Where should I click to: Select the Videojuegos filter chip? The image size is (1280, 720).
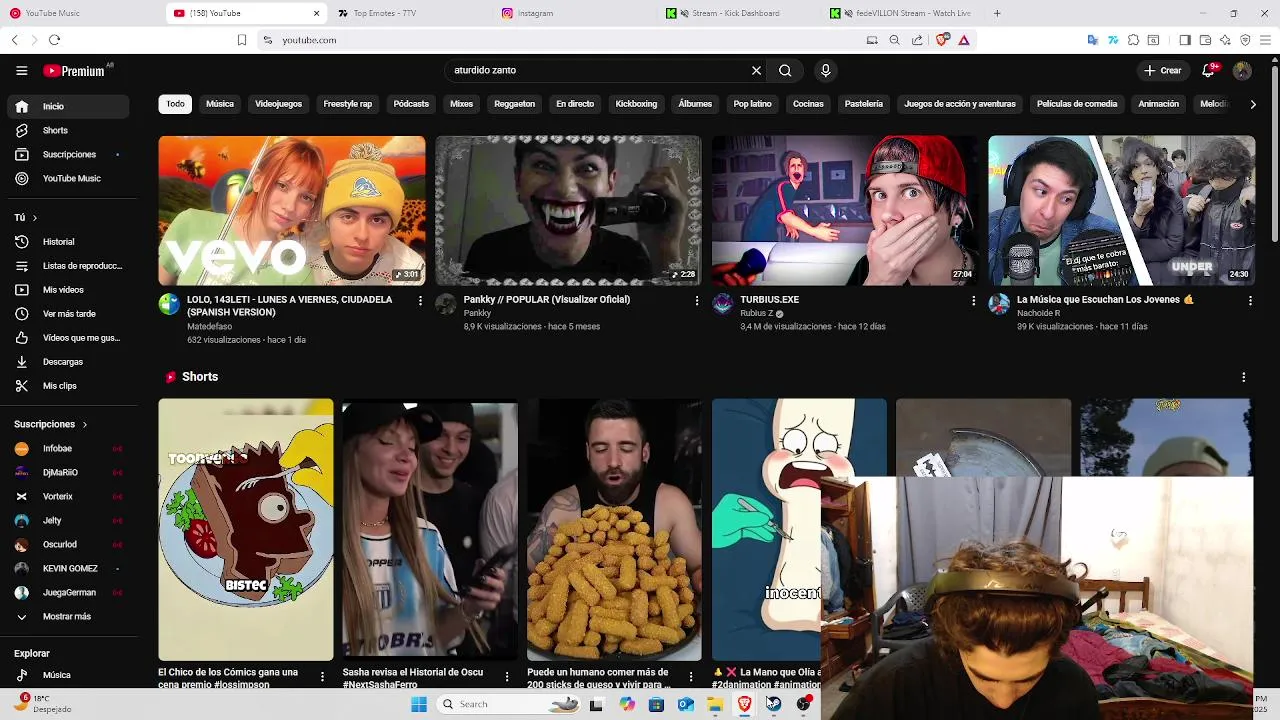[x=278, y=104]
